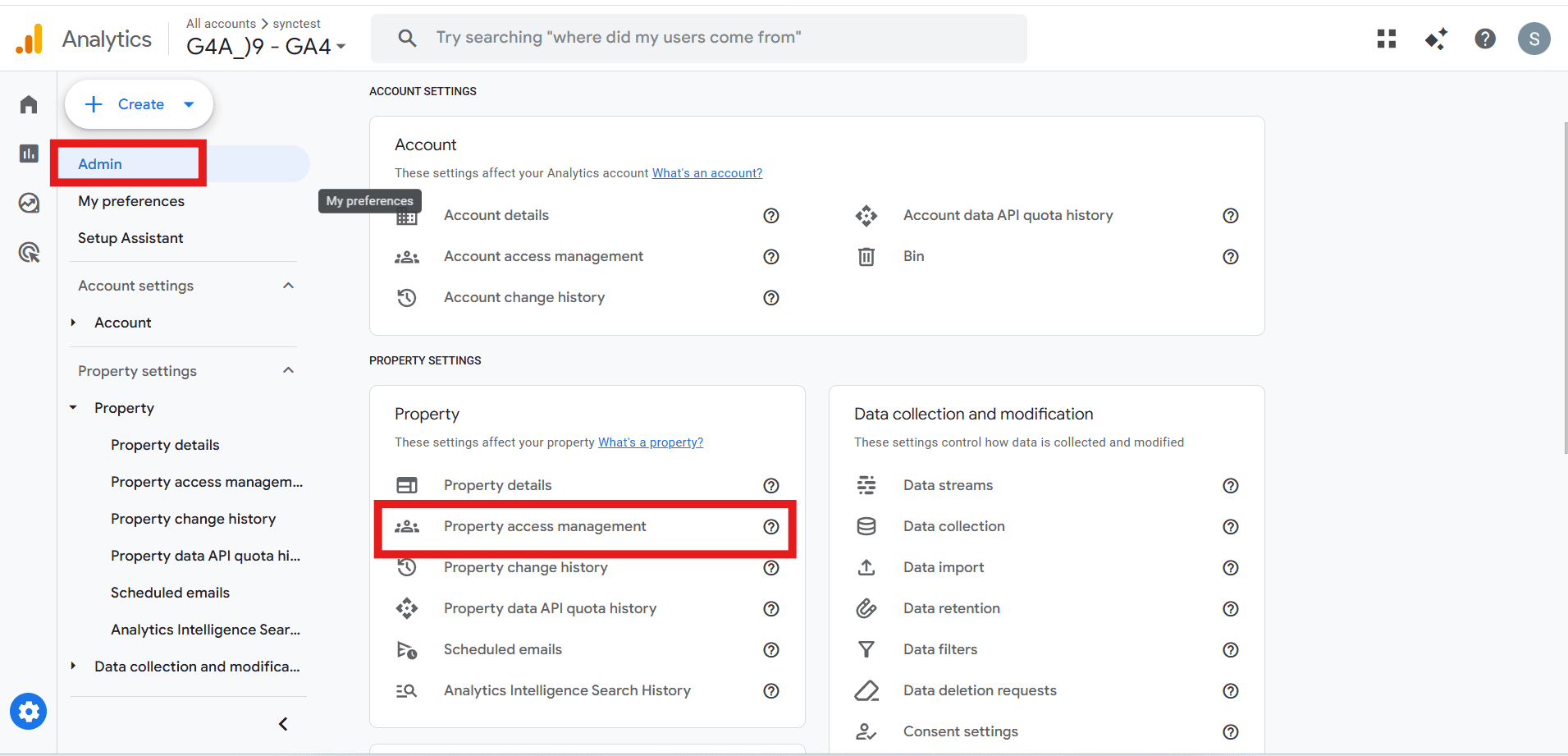
Task: Open Account access management
Action: point(543,256)
